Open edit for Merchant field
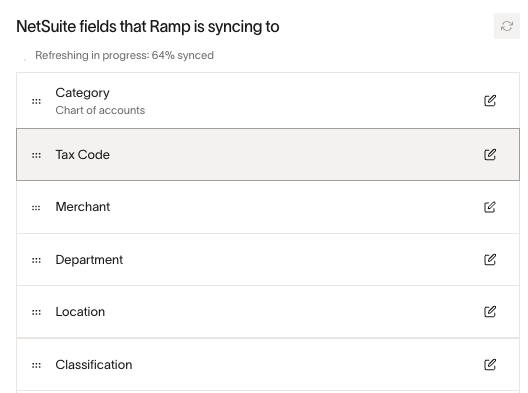The width and height of the screenshot is (528, 393). (490, 207)
